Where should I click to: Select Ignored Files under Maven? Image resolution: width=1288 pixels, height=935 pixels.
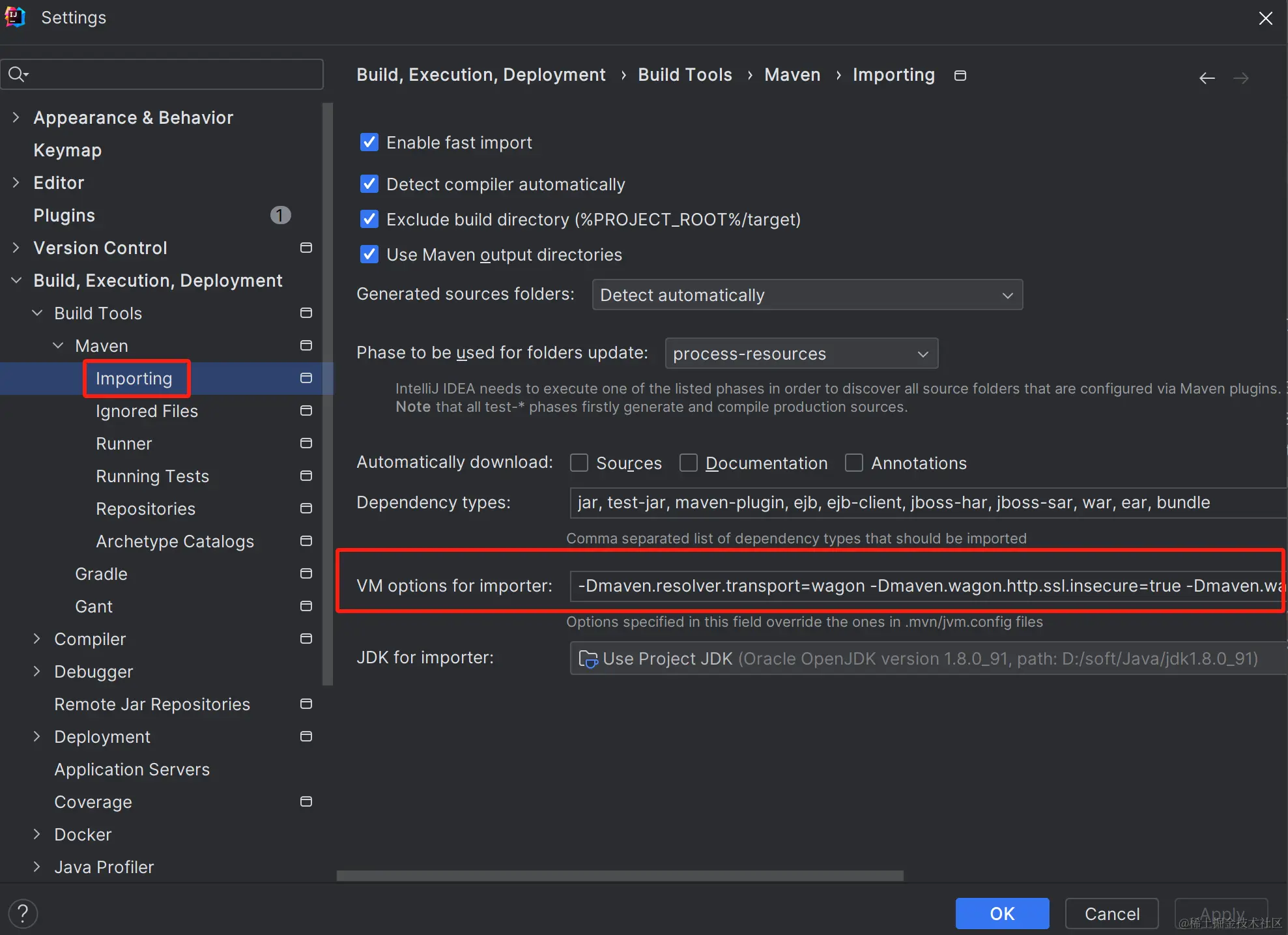tap(147, 411)
